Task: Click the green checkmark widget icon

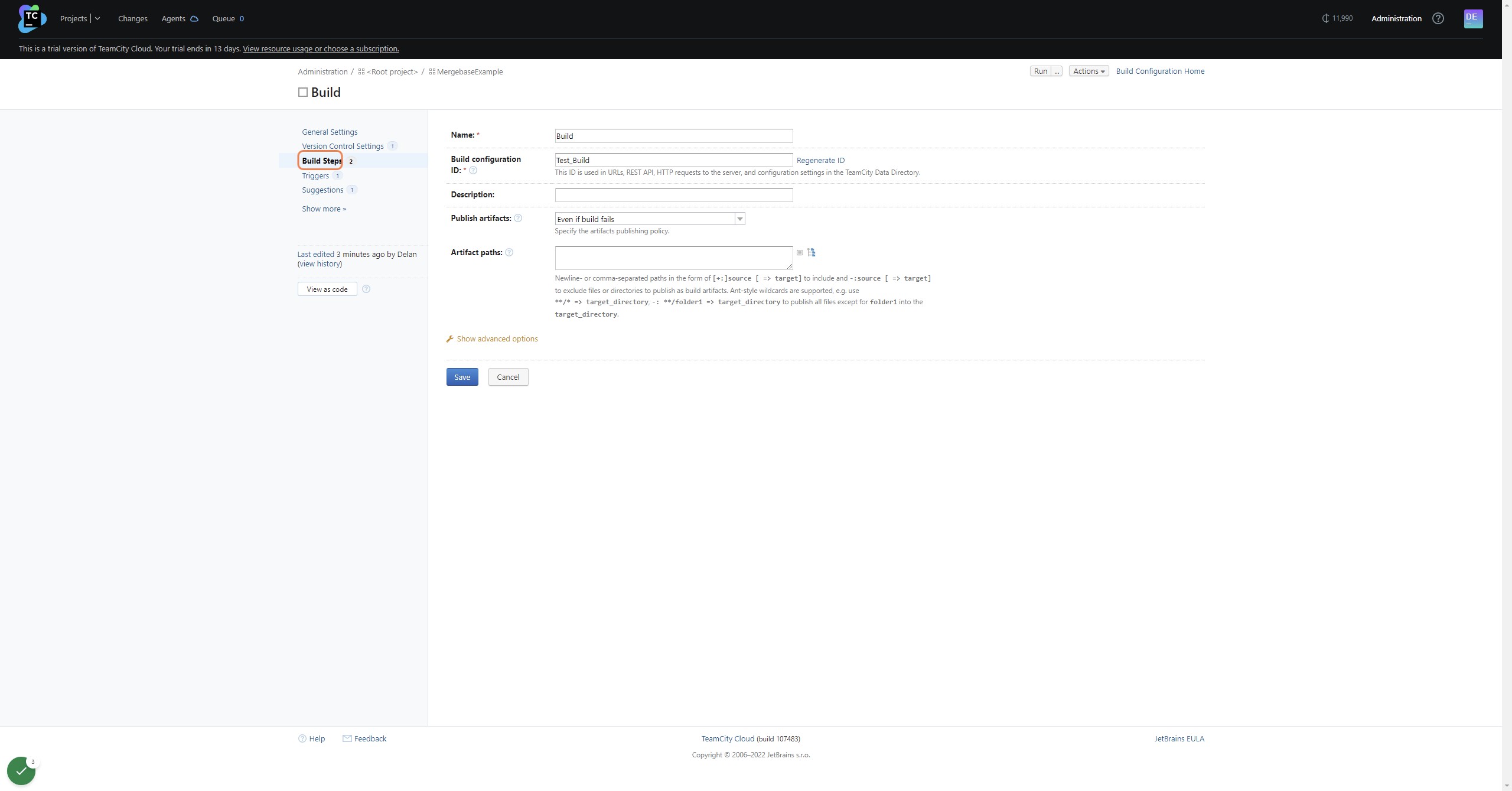Action: point(21,771)
